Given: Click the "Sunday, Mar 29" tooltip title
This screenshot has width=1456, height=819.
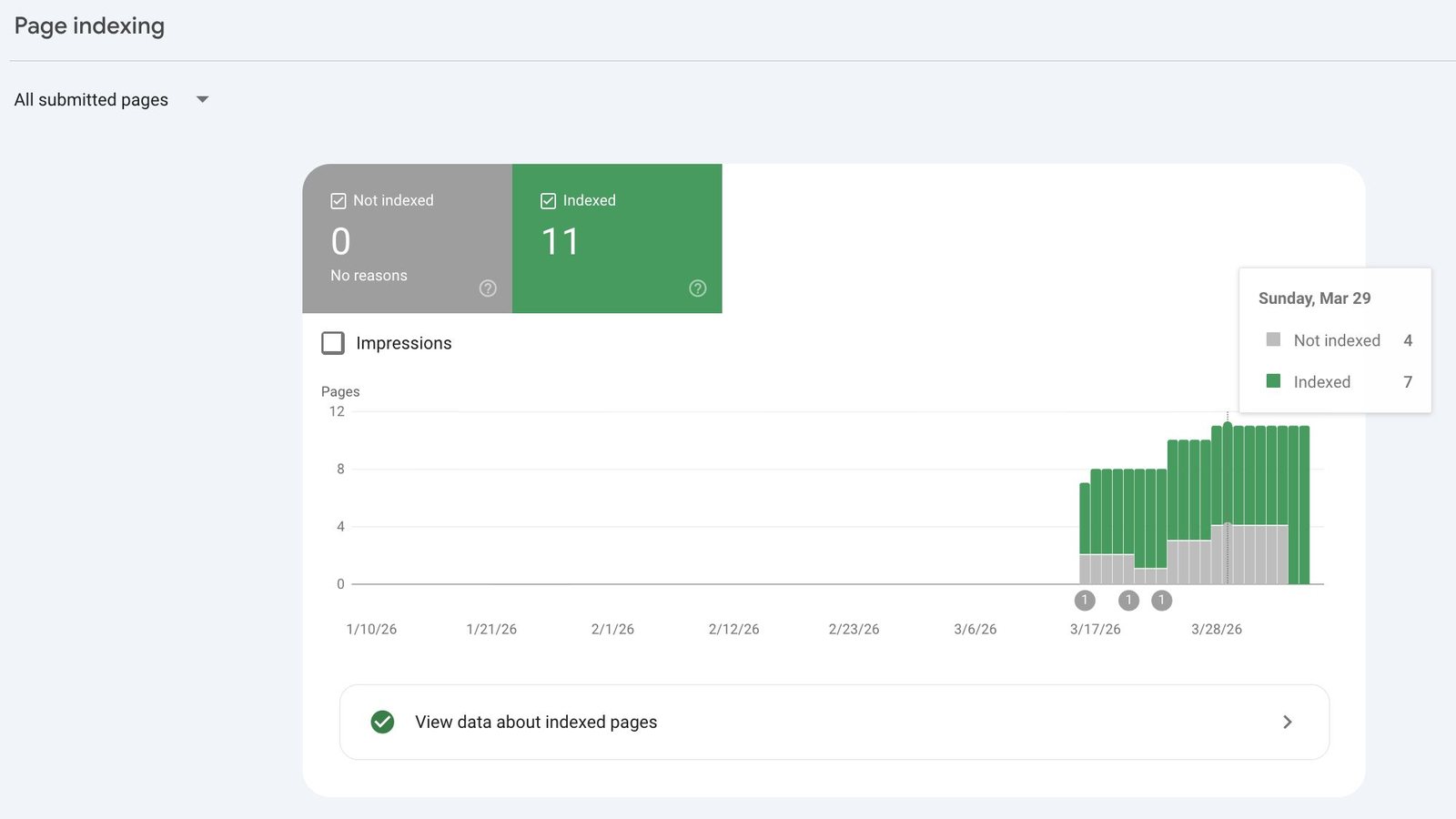Looking at the screenshot, I should tap(1314, 298).
